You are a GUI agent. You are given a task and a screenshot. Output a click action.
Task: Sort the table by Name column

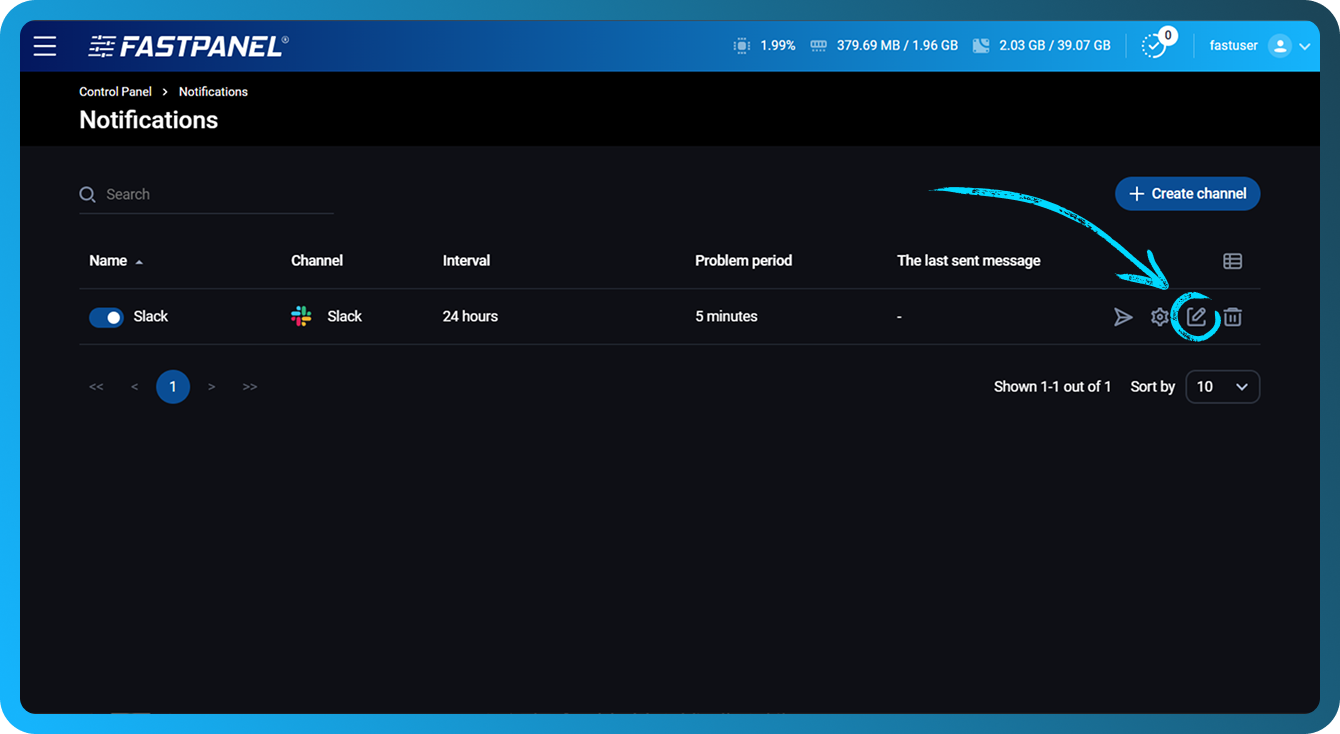point(108,261)
